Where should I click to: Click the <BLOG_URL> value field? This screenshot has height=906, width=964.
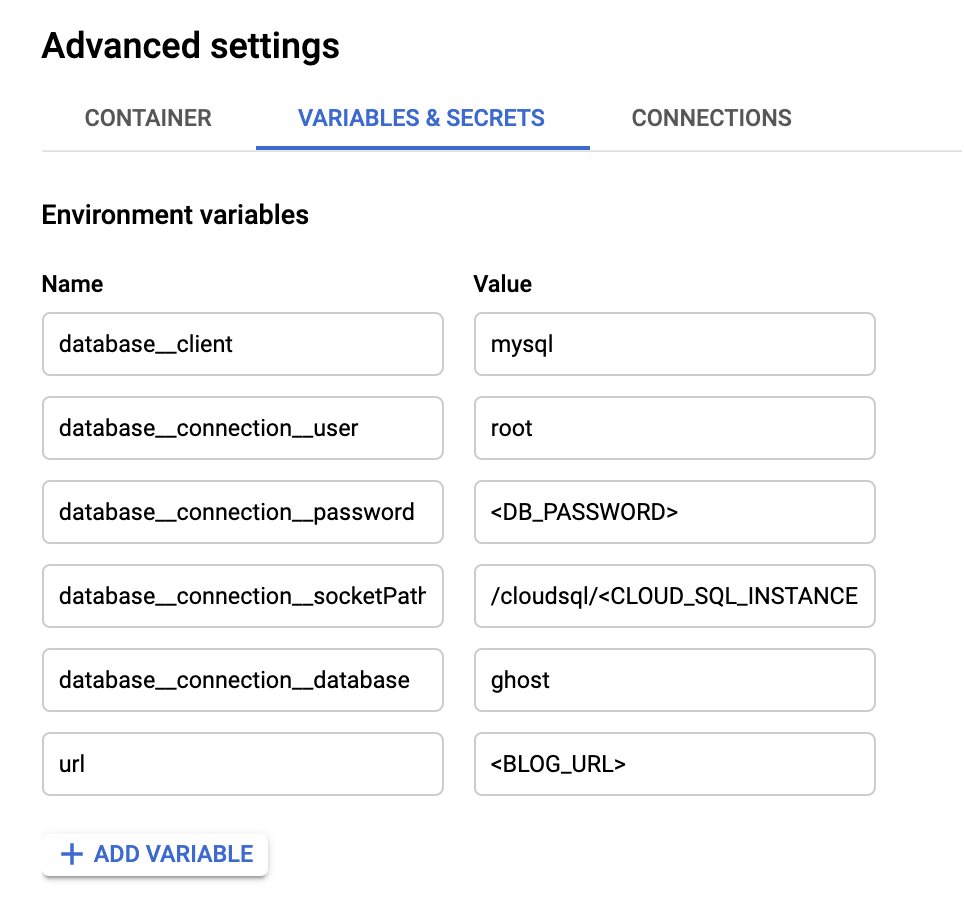[674, 764]
